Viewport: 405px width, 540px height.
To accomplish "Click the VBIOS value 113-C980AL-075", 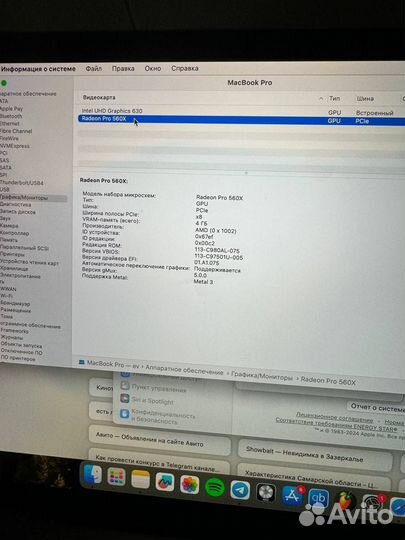I will coord(217,250).
